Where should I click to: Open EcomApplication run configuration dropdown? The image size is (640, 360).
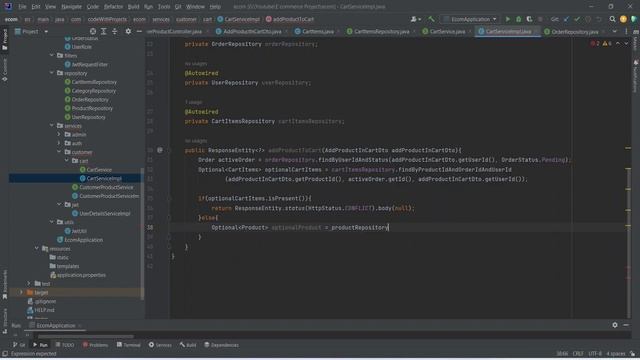(470, 19)
